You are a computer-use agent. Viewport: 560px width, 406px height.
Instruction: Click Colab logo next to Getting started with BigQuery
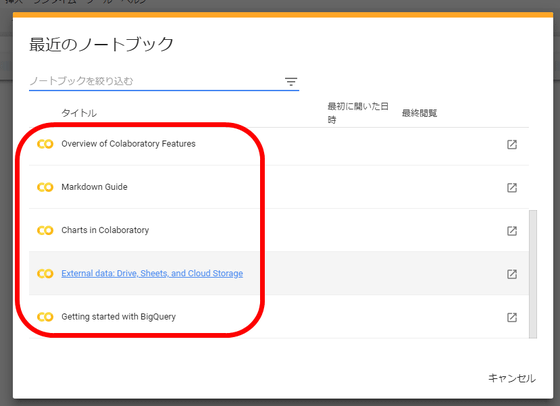click(45, 317)
